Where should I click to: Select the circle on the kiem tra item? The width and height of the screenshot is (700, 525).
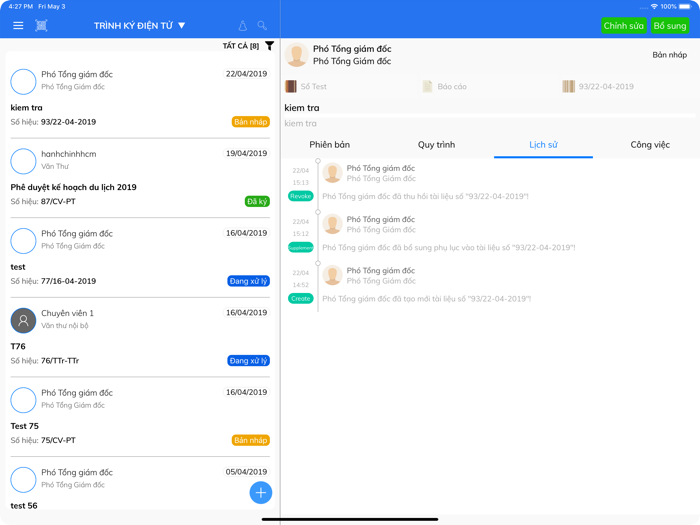click(23, 81)
